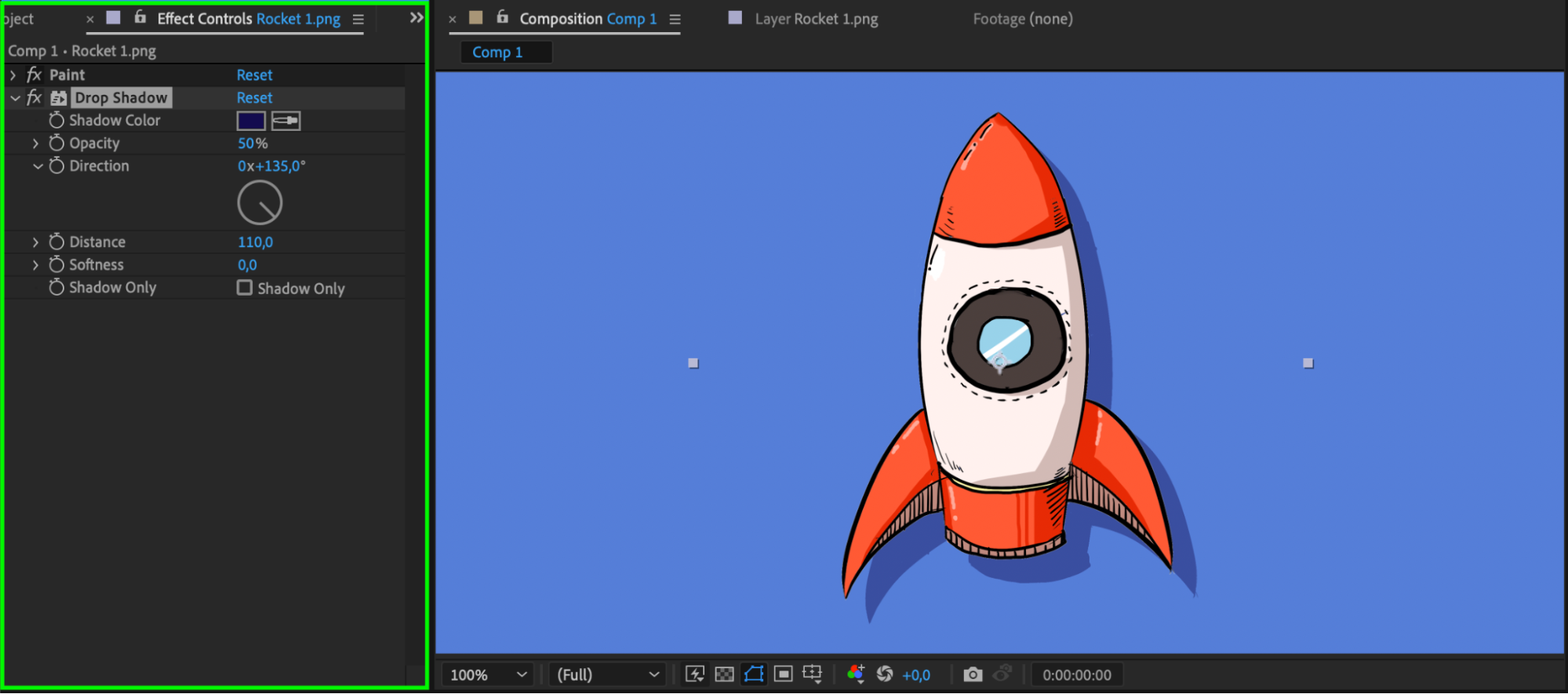Toggle the transparency grid icon
This screenshot has height=694, width=1568.
[724, 674]
